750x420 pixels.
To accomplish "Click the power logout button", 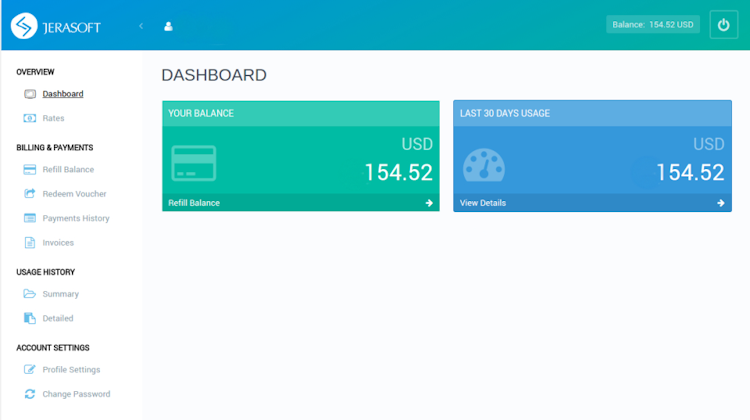I will tap(724, 24).
